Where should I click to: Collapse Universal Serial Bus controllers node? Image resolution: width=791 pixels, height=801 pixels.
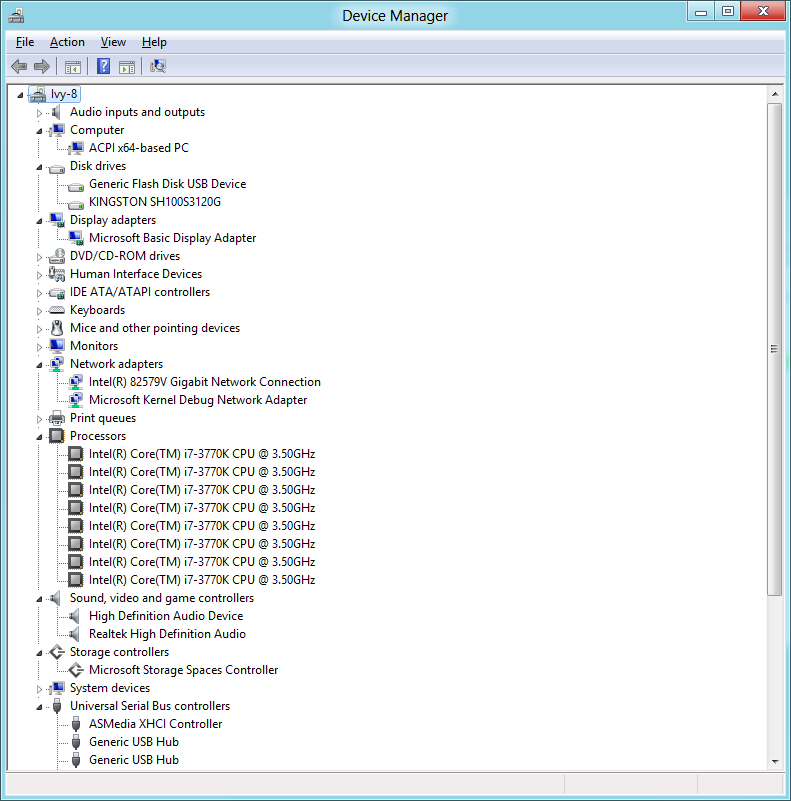[39, 708]
